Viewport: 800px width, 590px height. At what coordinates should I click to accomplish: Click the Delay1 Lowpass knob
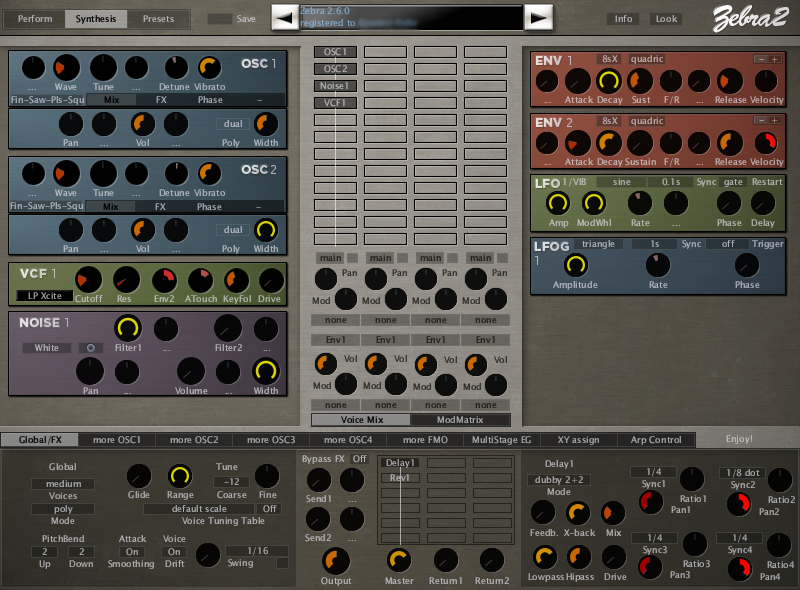(544, 557)
